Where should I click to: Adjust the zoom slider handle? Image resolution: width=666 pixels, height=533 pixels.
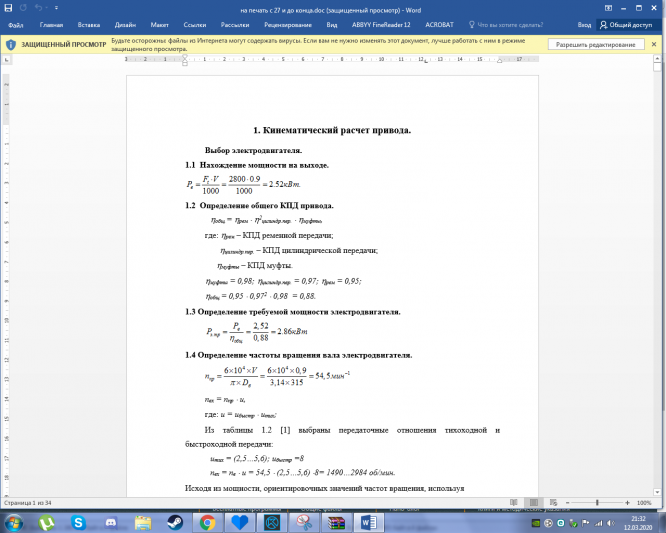(597, 503)
